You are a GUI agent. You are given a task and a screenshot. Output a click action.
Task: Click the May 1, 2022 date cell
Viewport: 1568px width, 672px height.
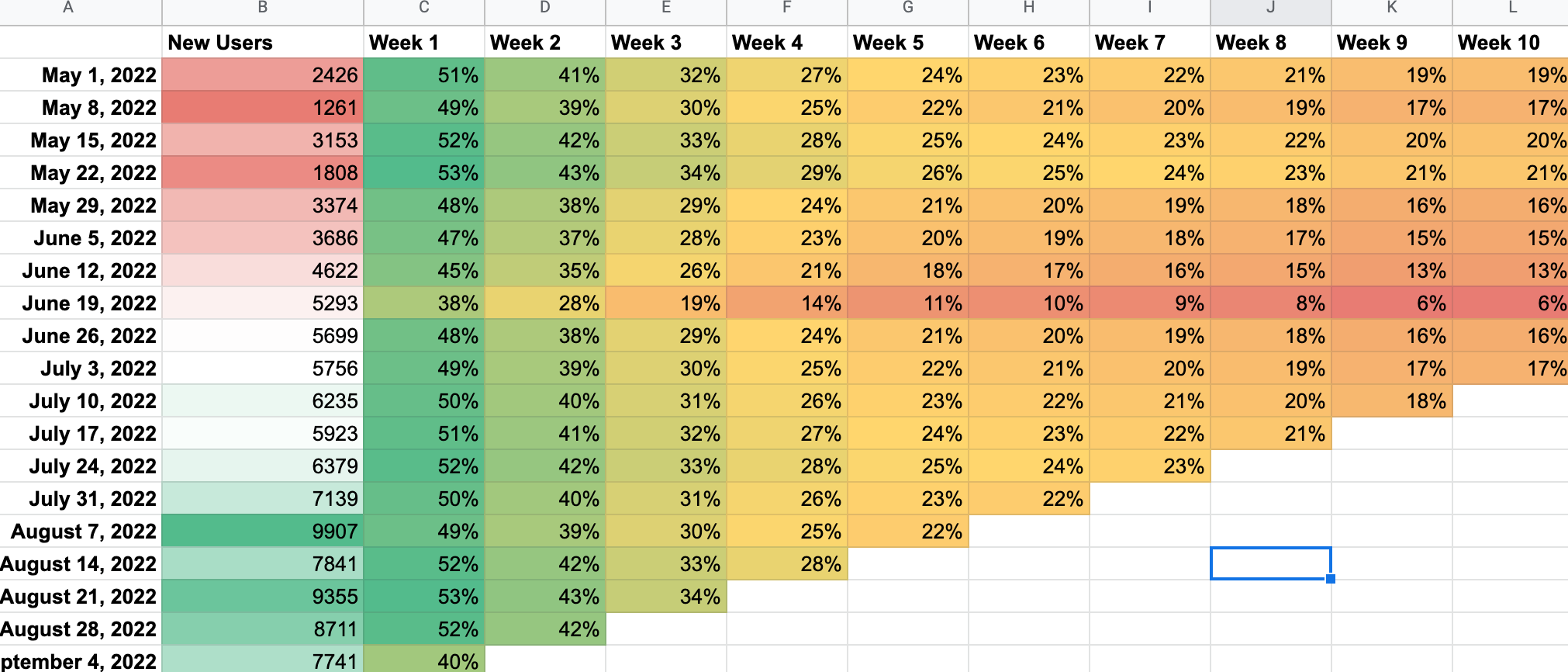coord(81,75)
